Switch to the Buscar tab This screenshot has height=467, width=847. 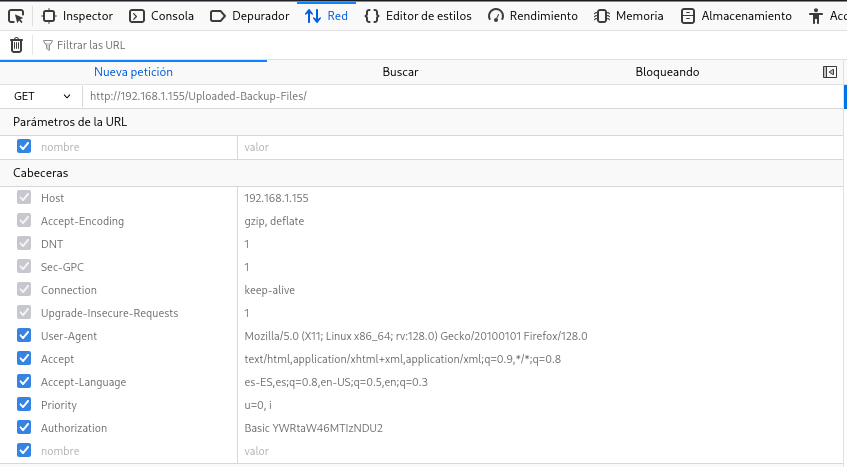pos(400,72)
